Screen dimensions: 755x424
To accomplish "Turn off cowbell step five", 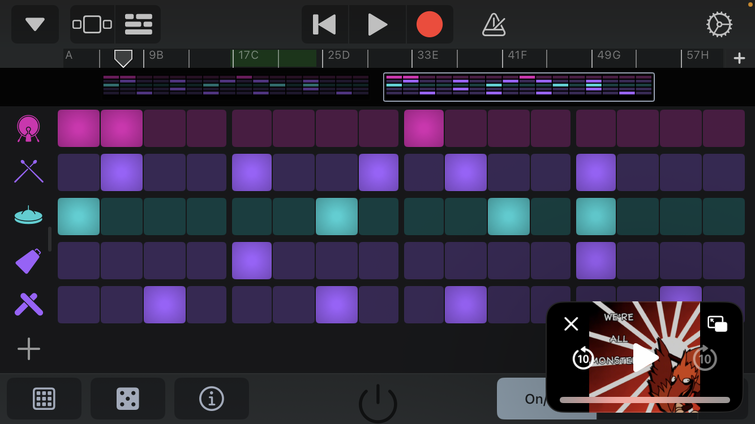I will (252, 261).
